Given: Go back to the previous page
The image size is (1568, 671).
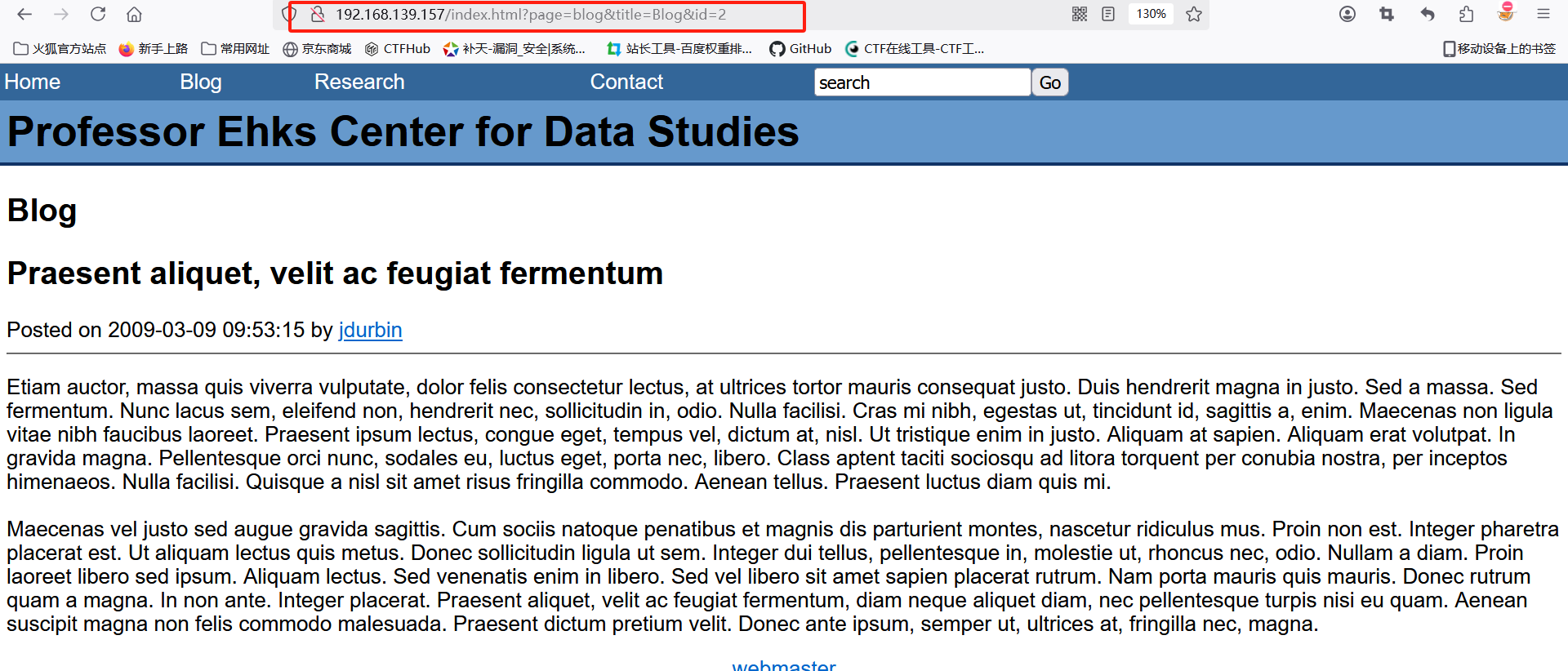Looking at the screenshot, I should click(x=24, y=14).
